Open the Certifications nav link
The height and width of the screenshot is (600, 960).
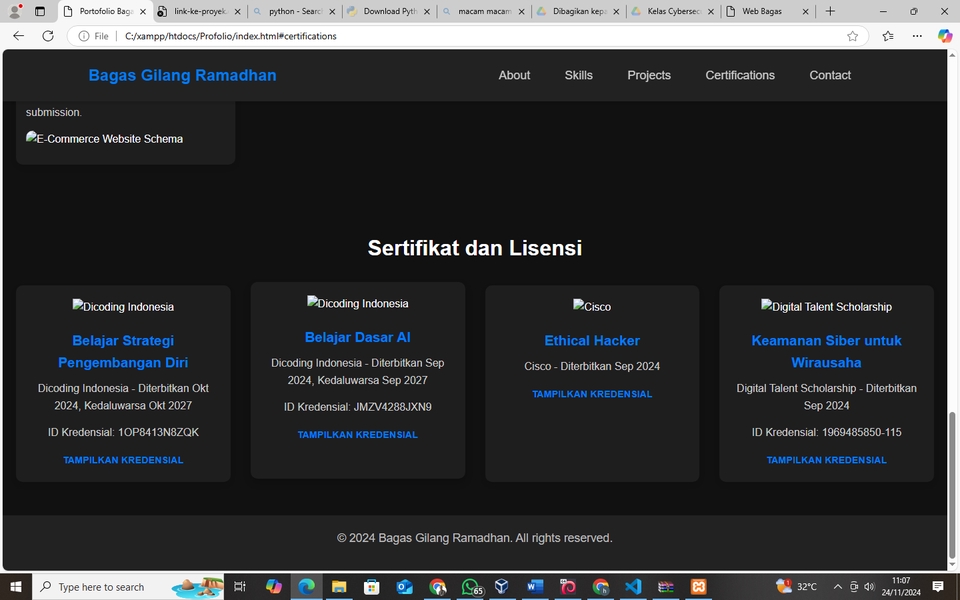click(740, 75)
